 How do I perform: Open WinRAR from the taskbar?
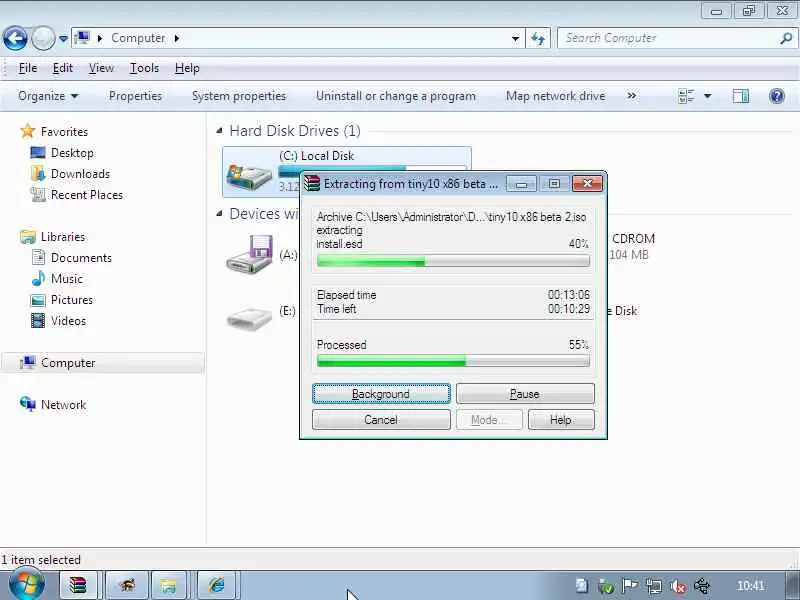[x=79, y=585]
